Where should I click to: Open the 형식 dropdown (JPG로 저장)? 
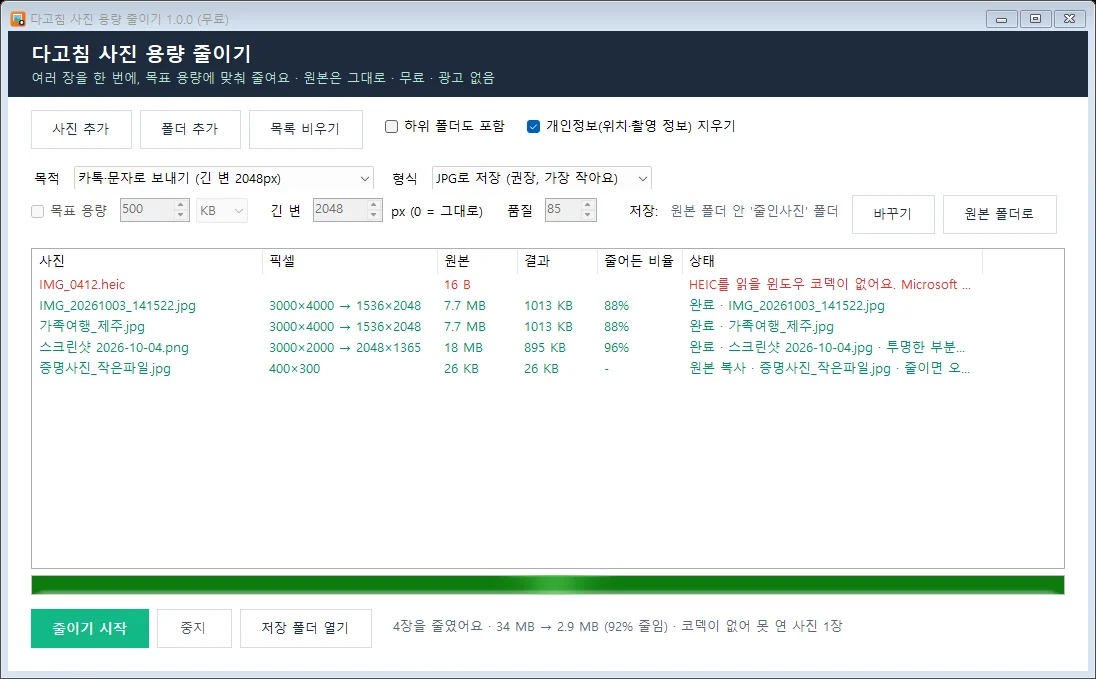point(542,178)
